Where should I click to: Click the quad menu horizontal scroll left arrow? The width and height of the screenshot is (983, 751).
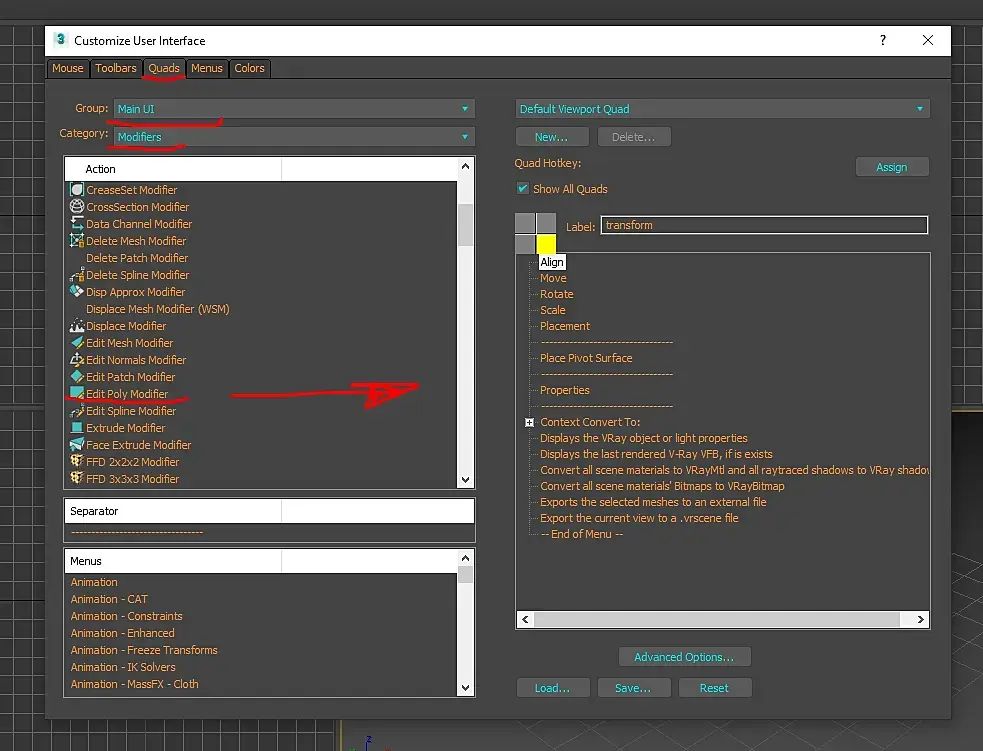tap(525, 619)
